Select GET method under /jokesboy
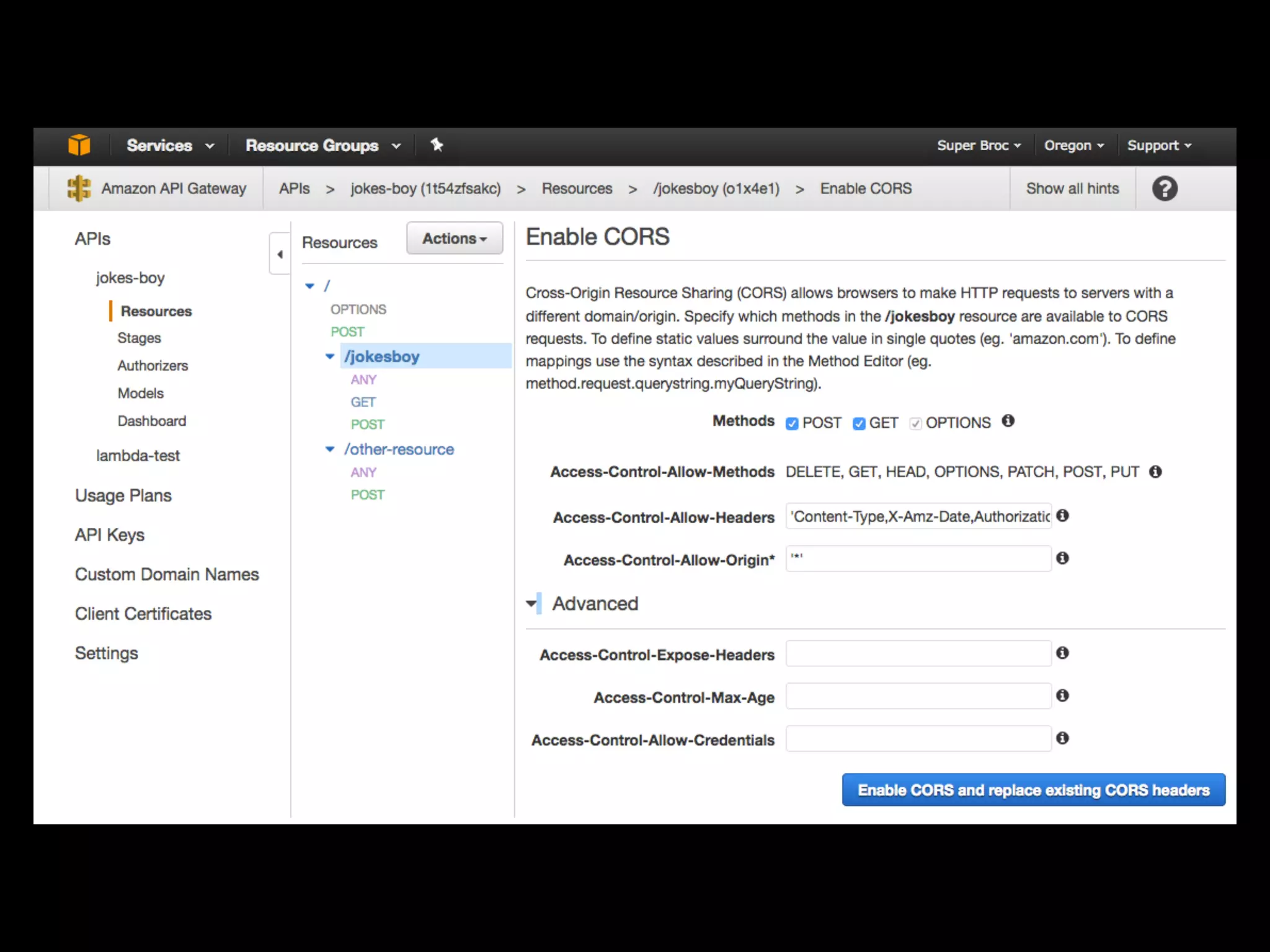Viewport: 1270px width, 952px height. coord(363,402)
